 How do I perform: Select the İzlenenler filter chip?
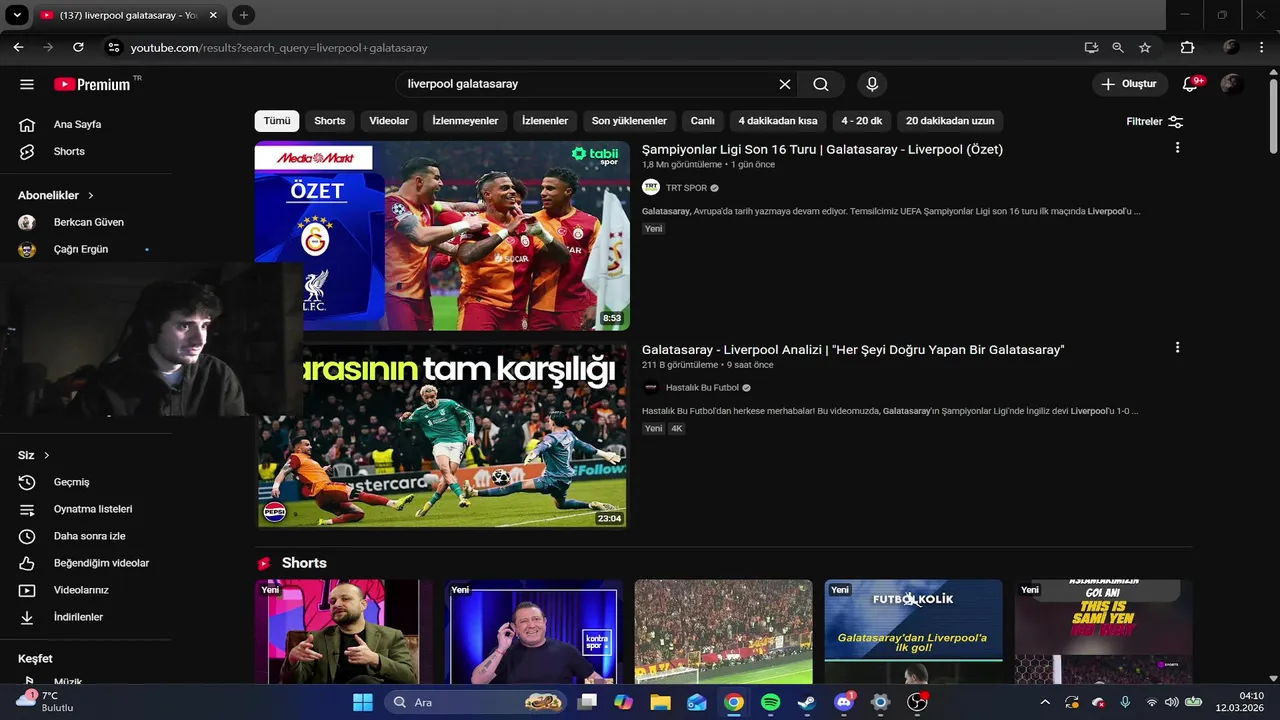click(x=545, y=121)
